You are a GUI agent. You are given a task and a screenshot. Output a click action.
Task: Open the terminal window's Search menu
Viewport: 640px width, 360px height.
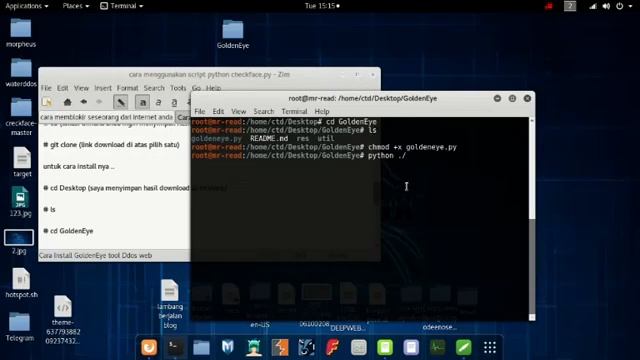pyautogui.click(x=264, y=111)
